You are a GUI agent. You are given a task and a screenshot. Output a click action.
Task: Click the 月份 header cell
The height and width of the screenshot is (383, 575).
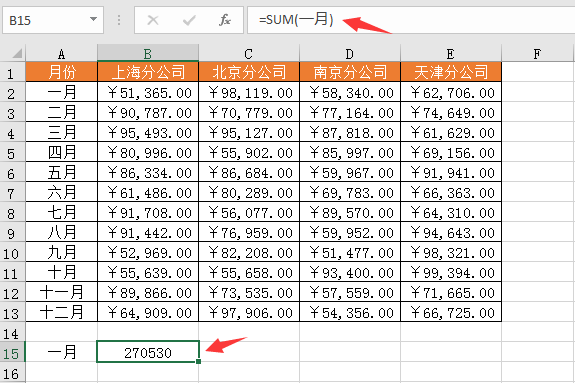coord(62,72)
